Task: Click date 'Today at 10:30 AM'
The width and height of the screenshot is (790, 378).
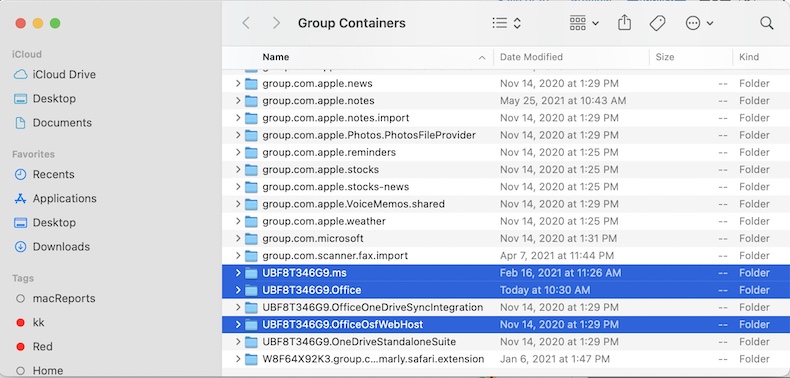Action: point(545,290)
